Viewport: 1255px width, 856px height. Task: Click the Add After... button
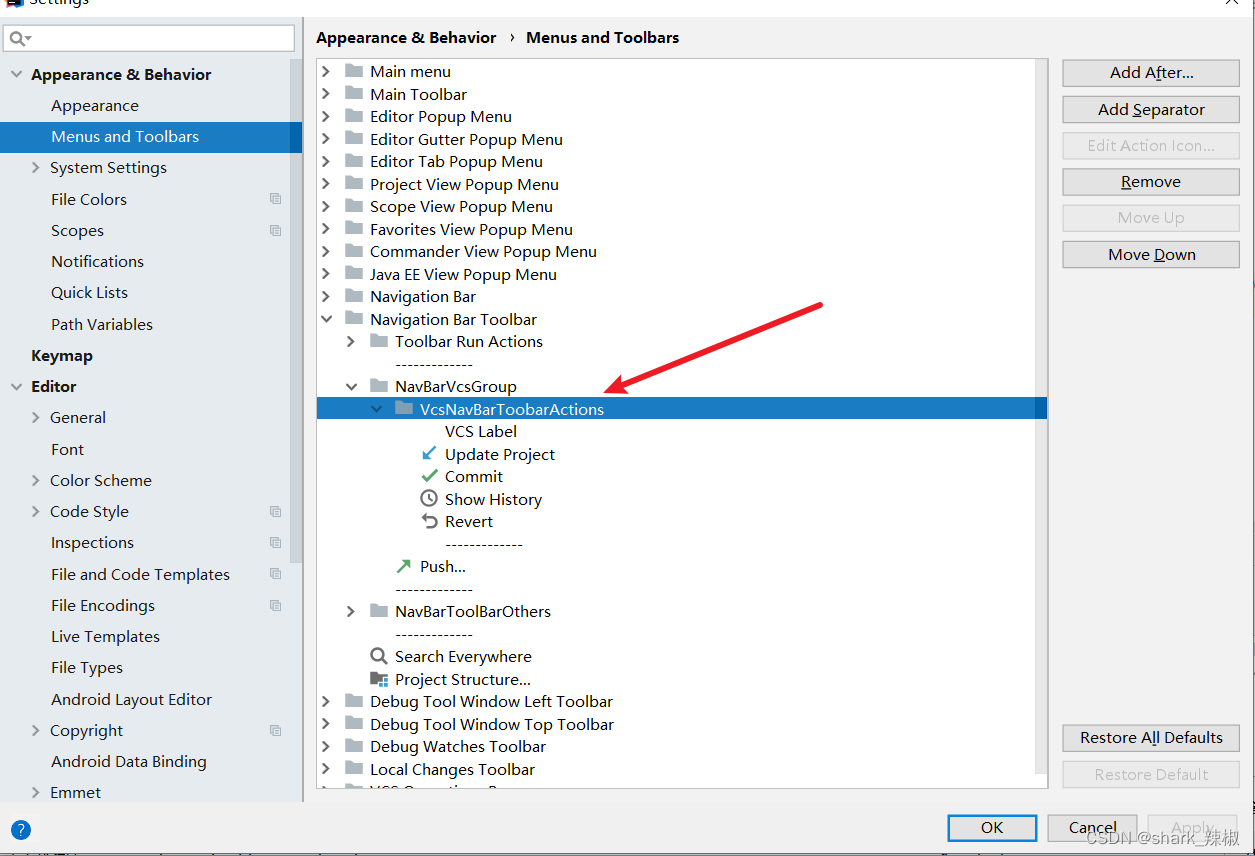[1151, 72]
